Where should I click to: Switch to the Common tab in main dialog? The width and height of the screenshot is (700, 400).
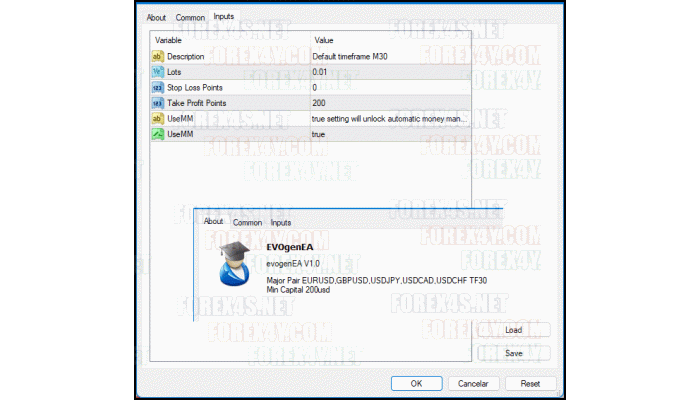click(x=190, y=17)
